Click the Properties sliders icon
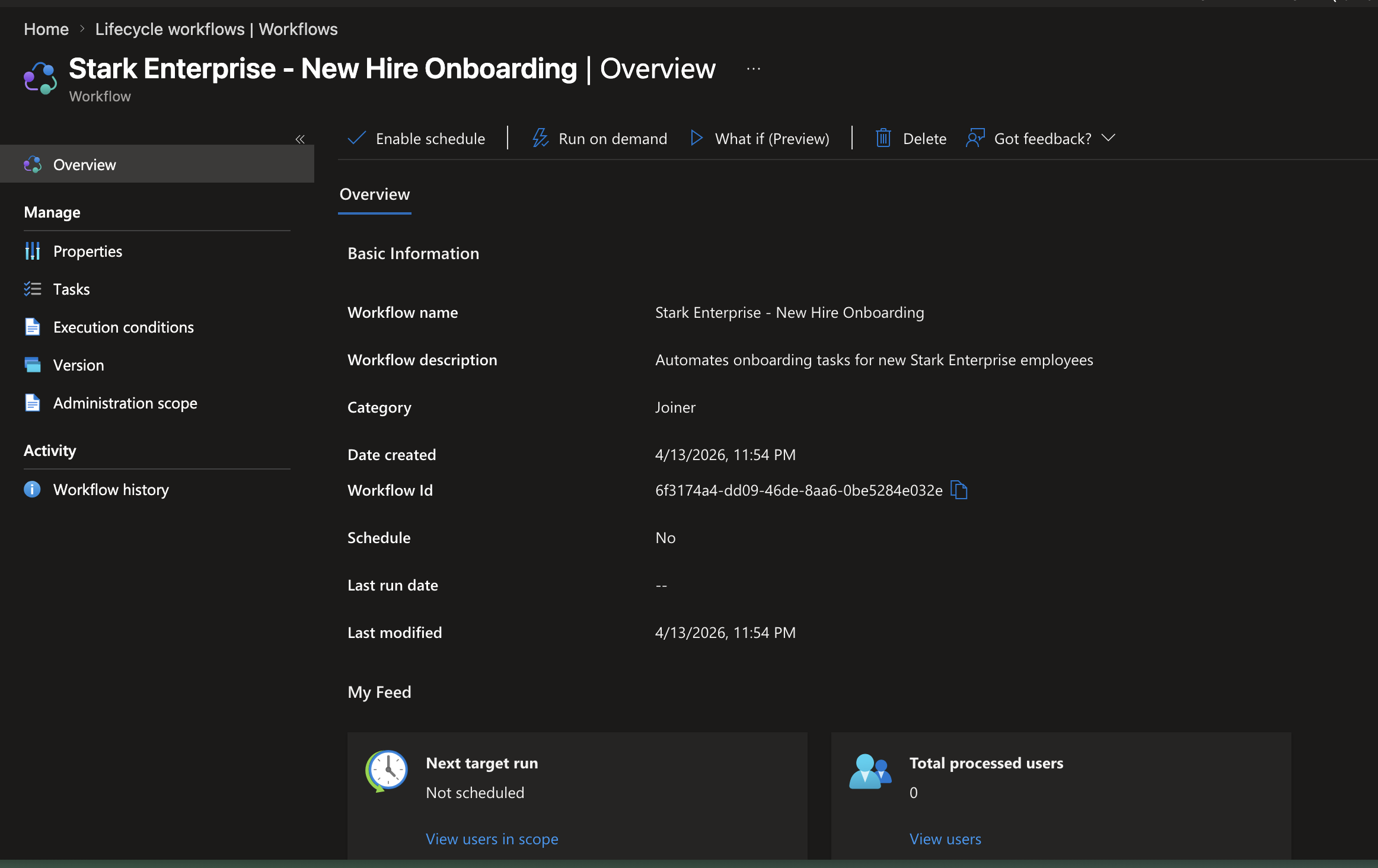Image resolution: width=1378 pixels, height=868 pixels. [33, 251]
